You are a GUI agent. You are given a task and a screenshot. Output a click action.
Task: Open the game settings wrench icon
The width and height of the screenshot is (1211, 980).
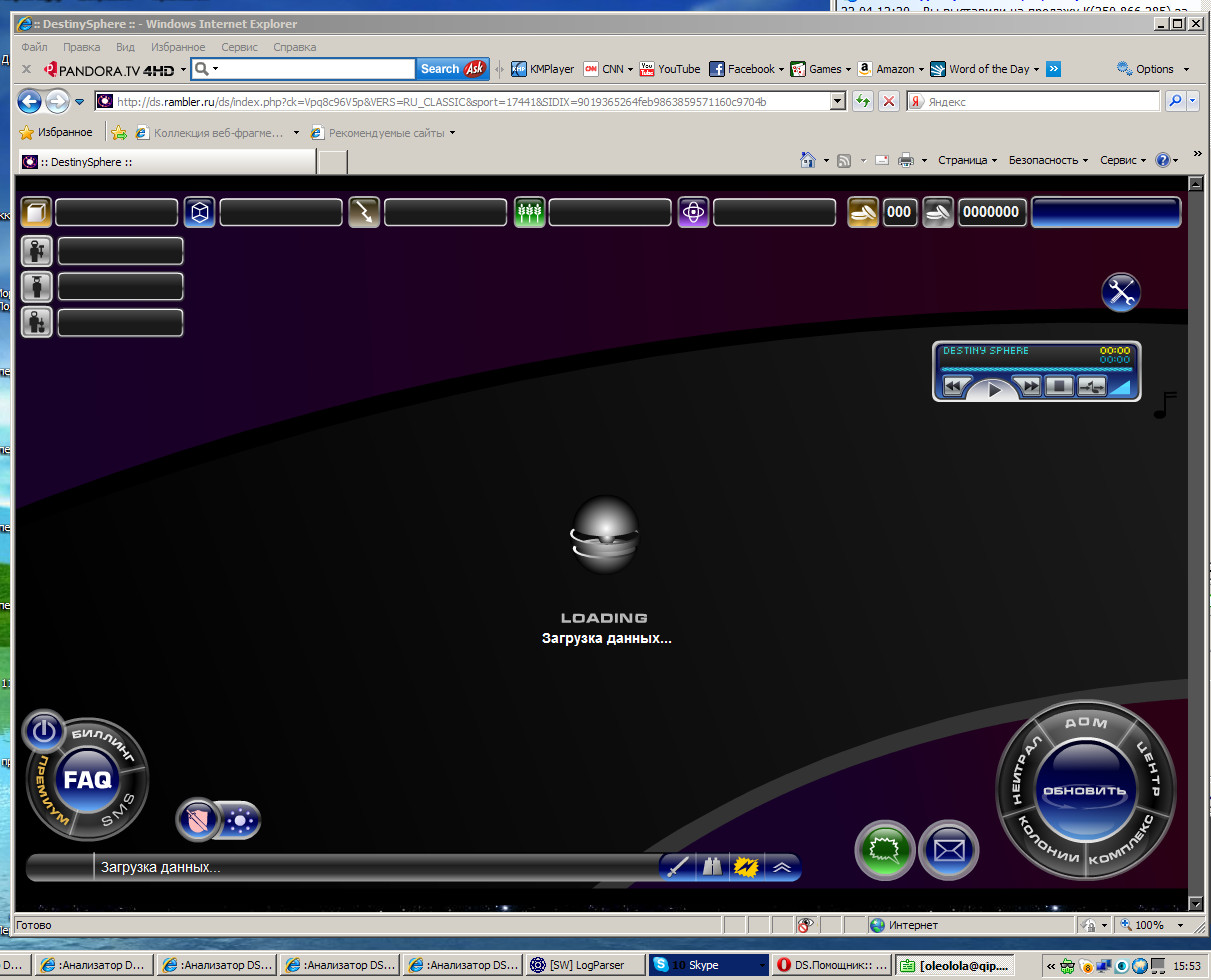pos(1121,292)
